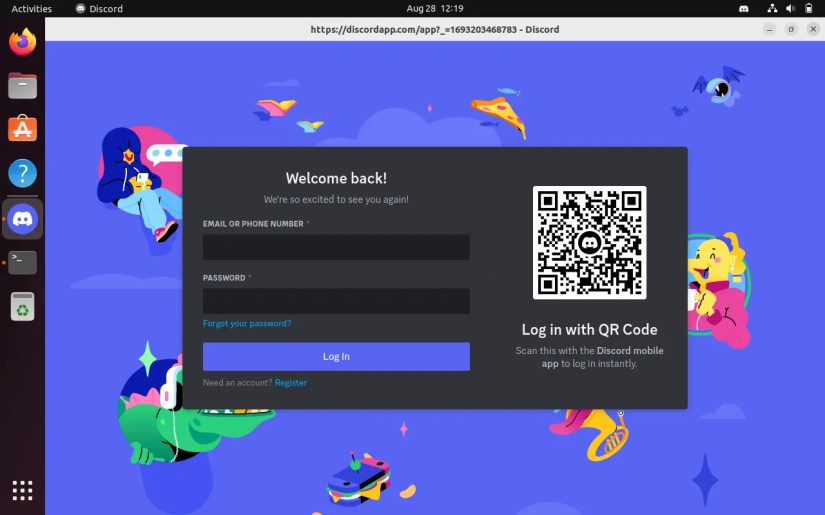Close the Discord window
Screen dimensions: 825x515
[813, 29]
